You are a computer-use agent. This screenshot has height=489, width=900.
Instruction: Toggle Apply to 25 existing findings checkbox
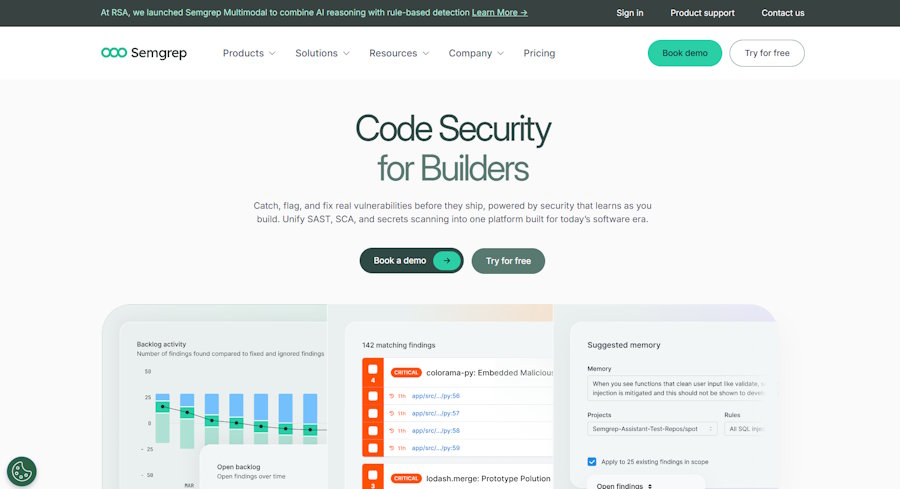592,461
